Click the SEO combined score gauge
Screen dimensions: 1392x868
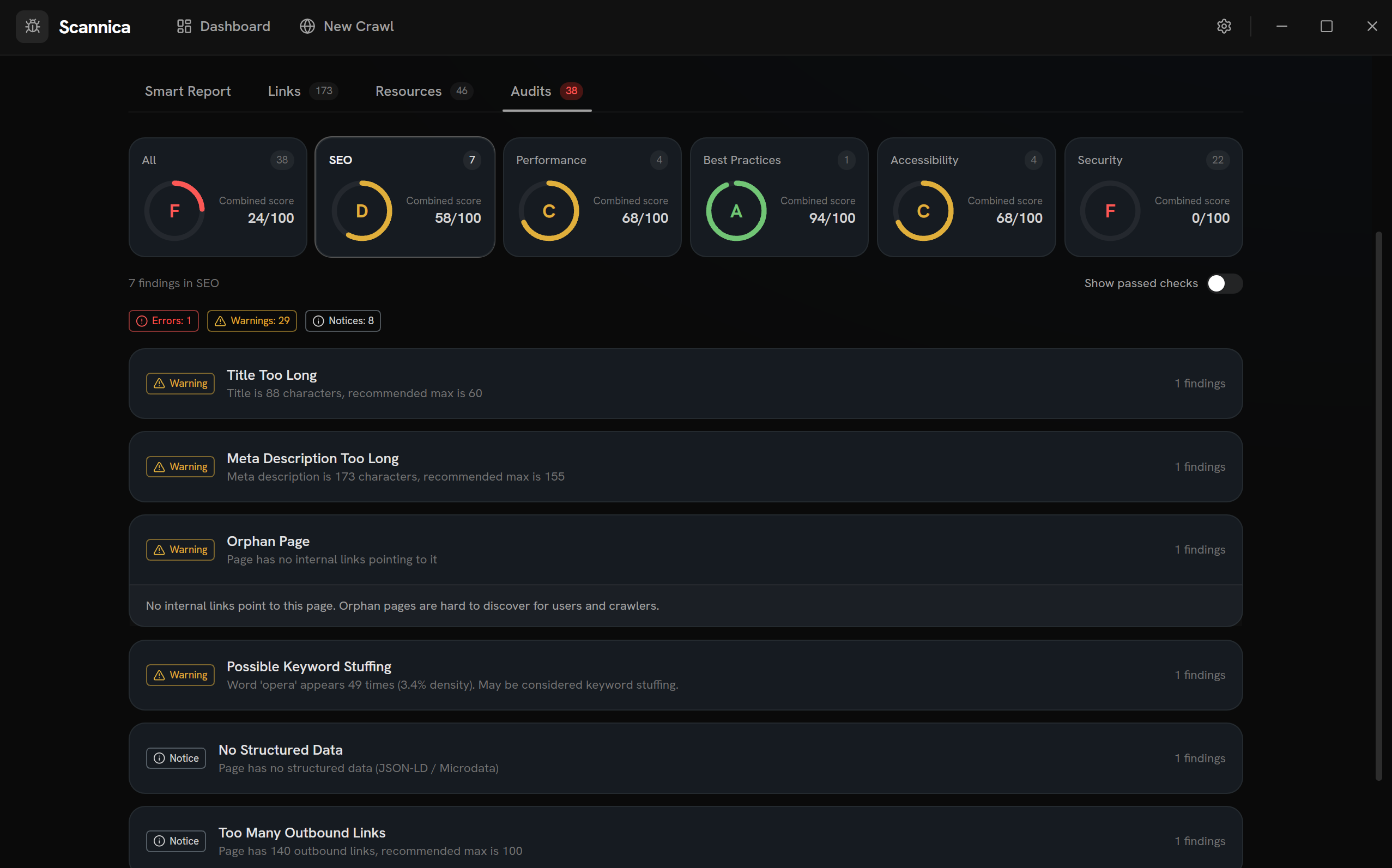point(362,210)
